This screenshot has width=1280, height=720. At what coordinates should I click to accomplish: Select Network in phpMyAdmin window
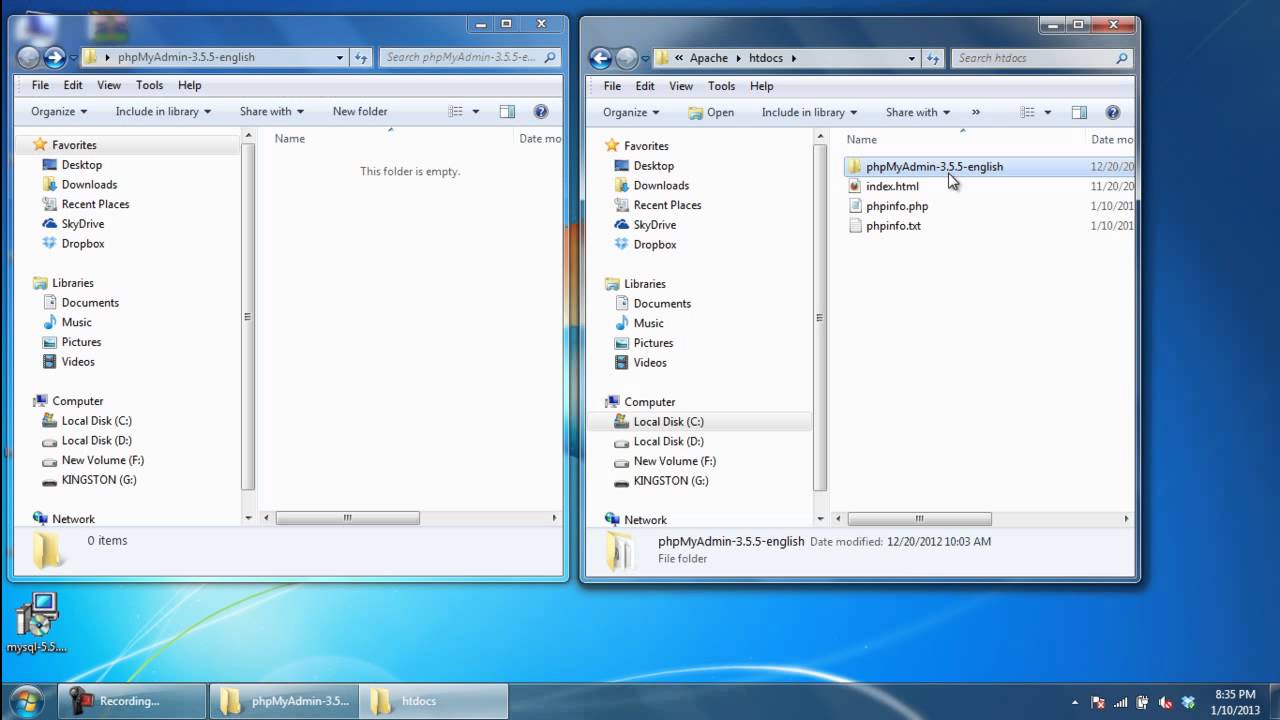73,519
